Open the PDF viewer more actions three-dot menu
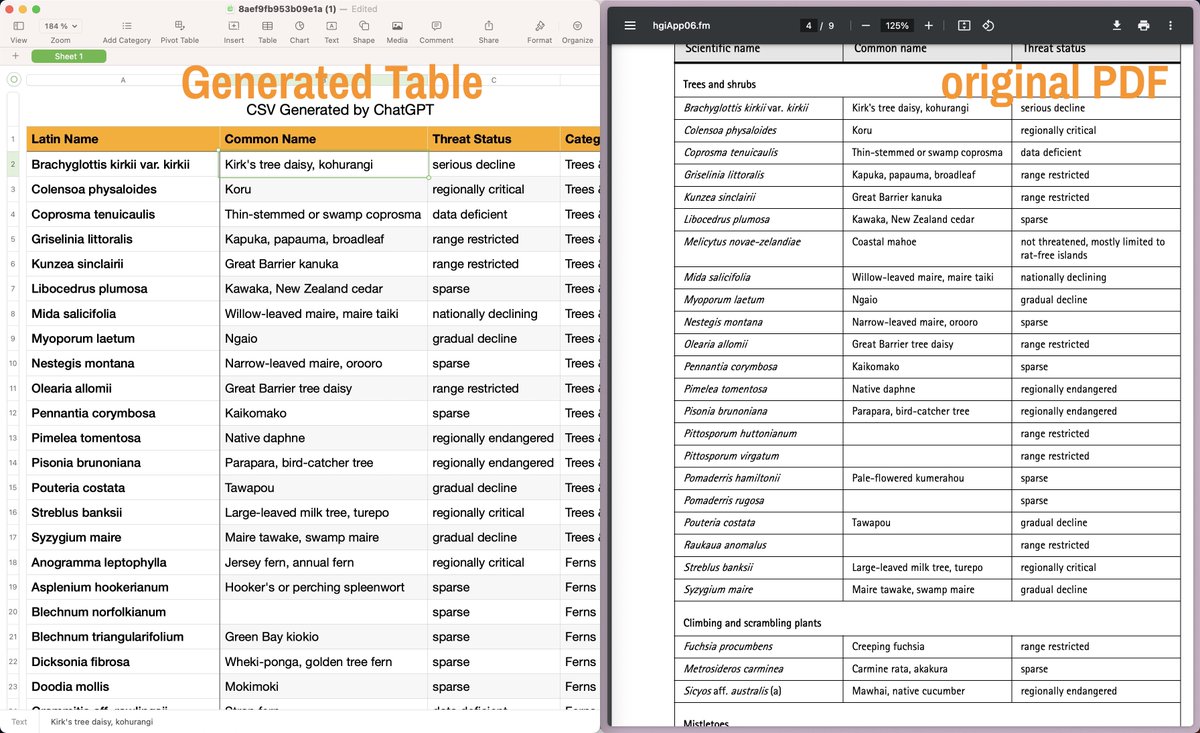The height and width of the screenshot is (733, 1200). (x=1170, y=25)
